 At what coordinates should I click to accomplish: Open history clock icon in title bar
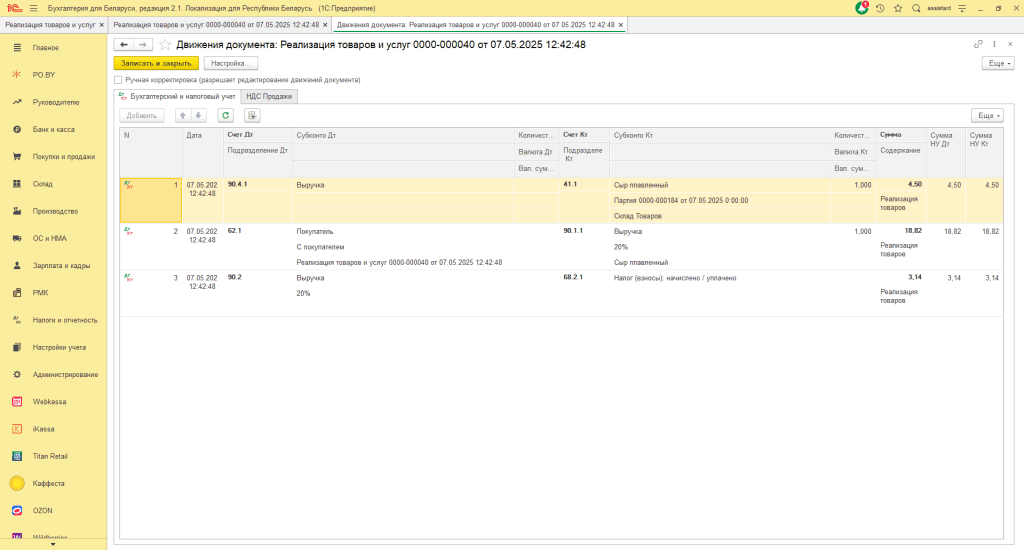click(880, 8)
